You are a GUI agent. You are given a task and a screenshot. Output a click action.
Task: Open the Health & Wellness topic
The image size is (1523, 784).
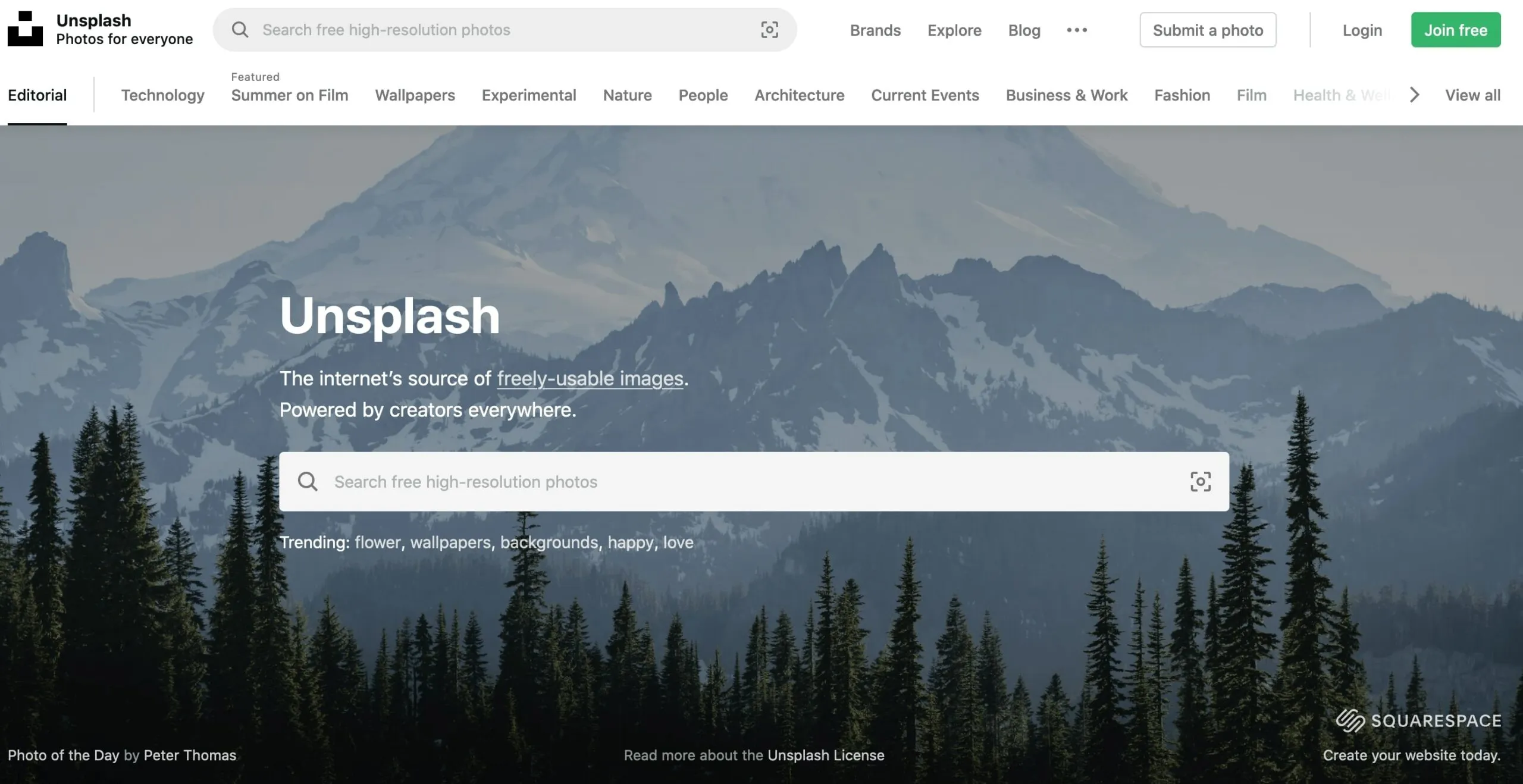[x=1342, y=95]
